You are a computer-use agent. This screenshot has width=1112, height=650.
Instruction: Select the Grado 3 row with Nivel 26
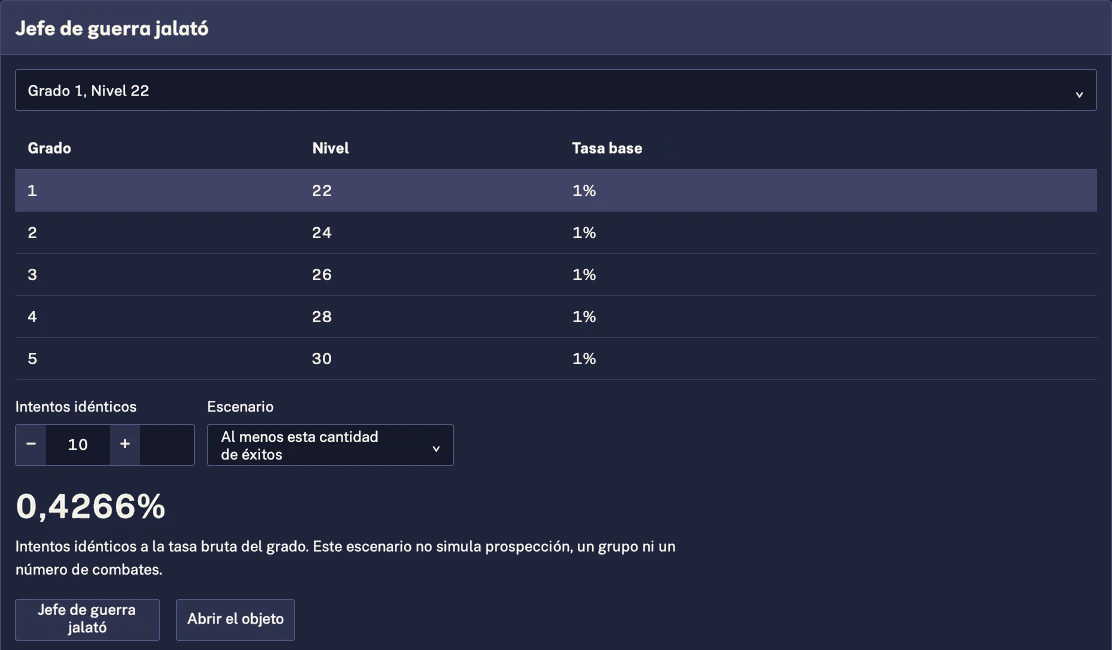click(x=555, y=274)
